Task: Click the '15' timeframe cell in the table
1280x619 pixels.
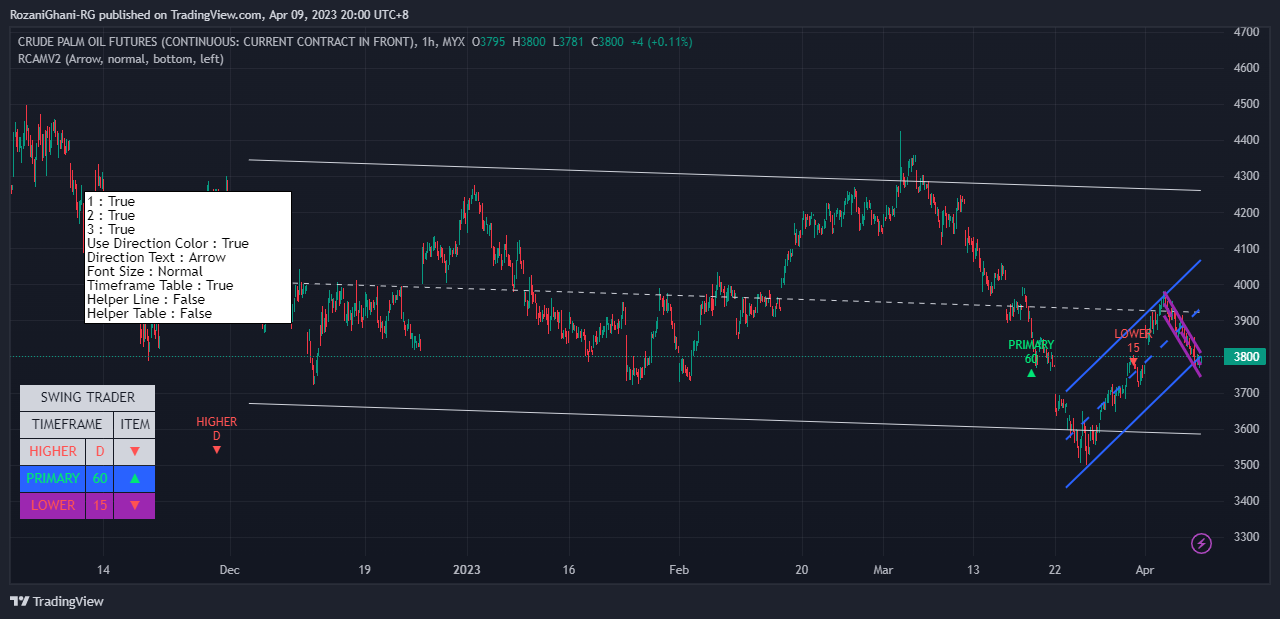Action: [100, 506]
